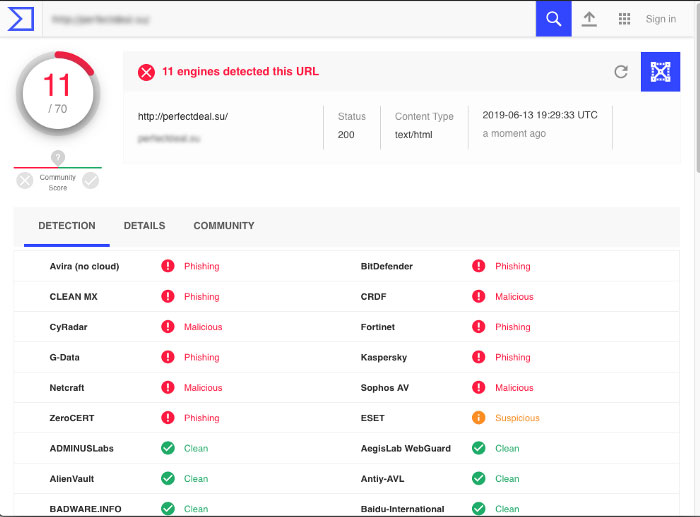The height and width of the screenshot is (517, 700).
Task: Click the BitDefender phishing alert icon
Action: [x=479, y=266]
